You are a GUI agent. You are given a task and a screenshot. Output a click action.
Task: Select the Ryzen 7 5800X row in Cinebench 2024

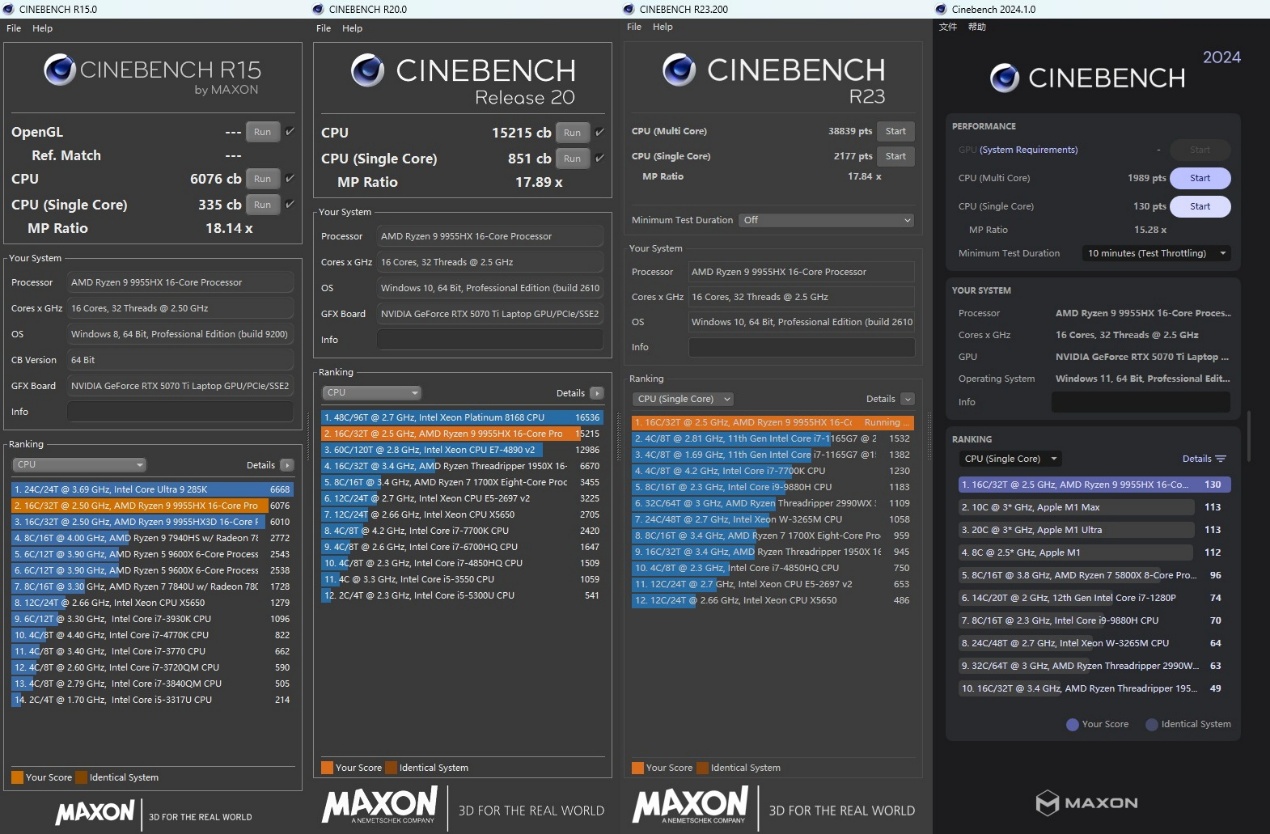pos(1094,575)
